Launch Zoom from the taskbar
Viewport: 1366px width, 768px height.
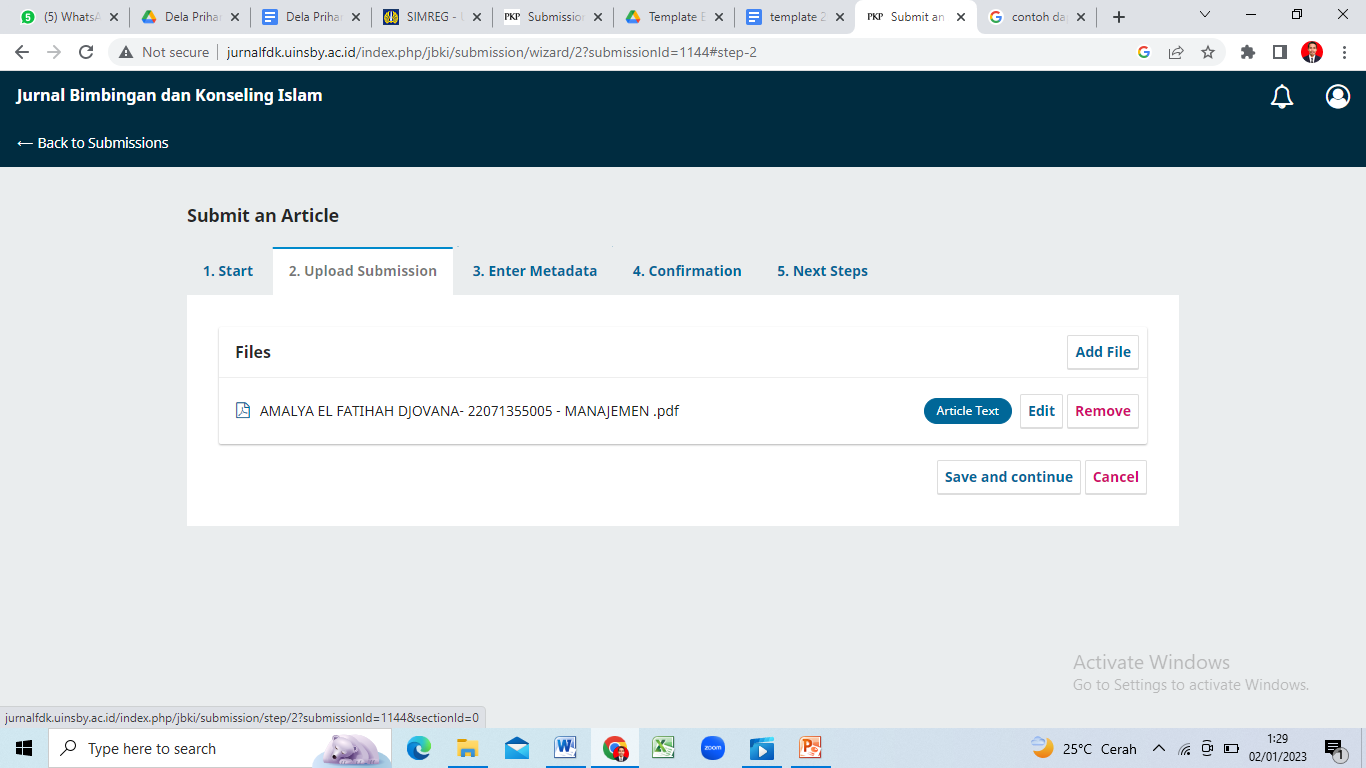[x=712, y=748]
